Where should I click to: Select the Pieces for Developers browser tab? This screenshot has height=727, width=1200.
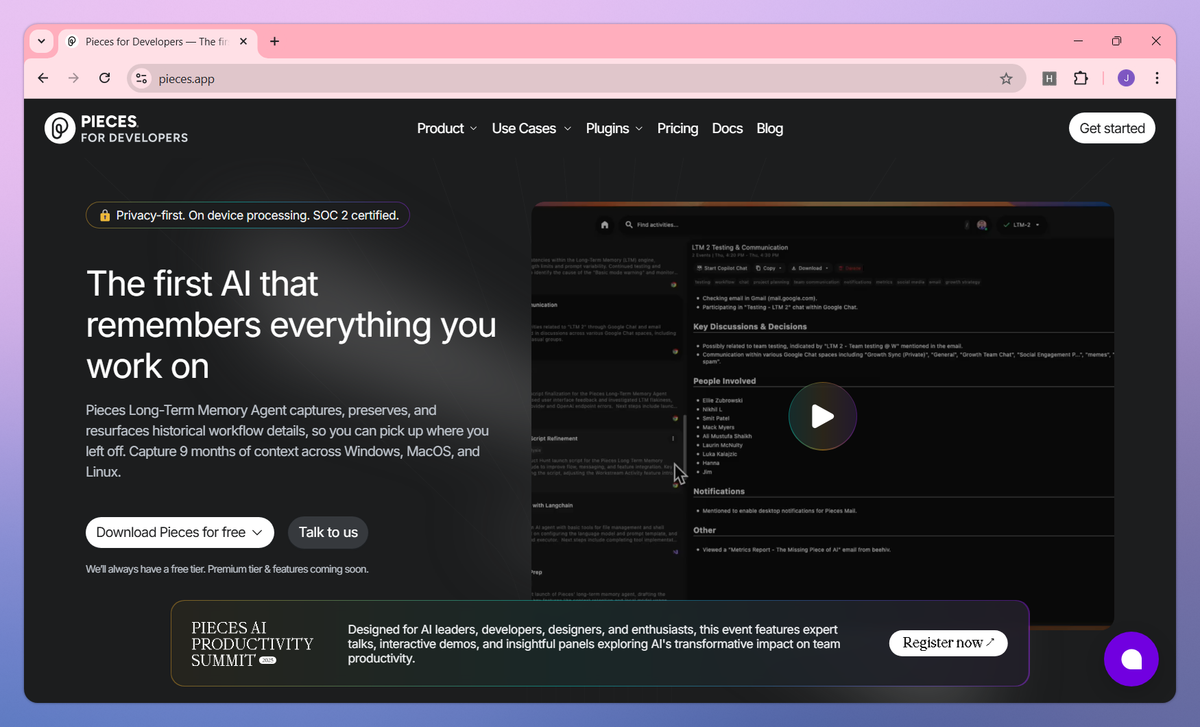pyautogui.click(x=159, y=41)
